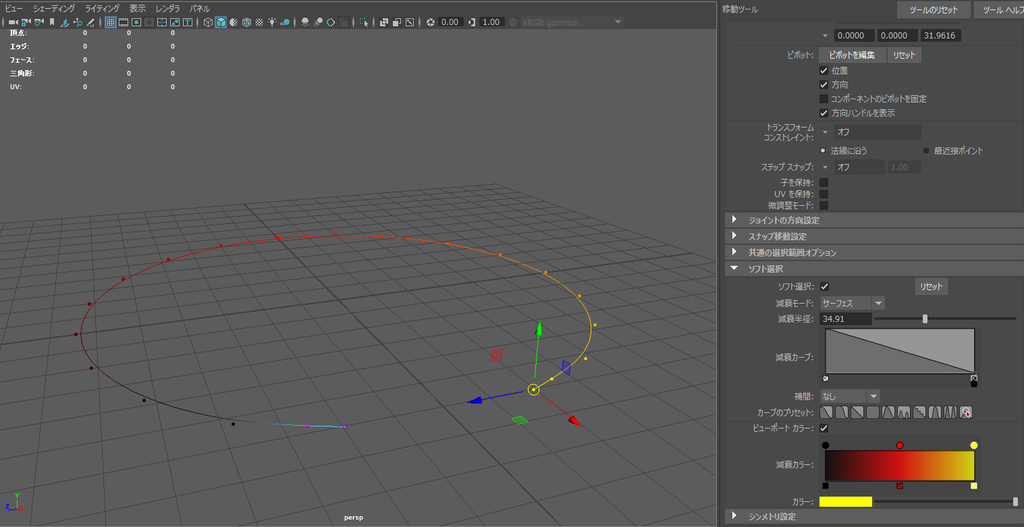1024x527 pixels.
Task: Select the last curve preset icon
Action: coord(966,413)
